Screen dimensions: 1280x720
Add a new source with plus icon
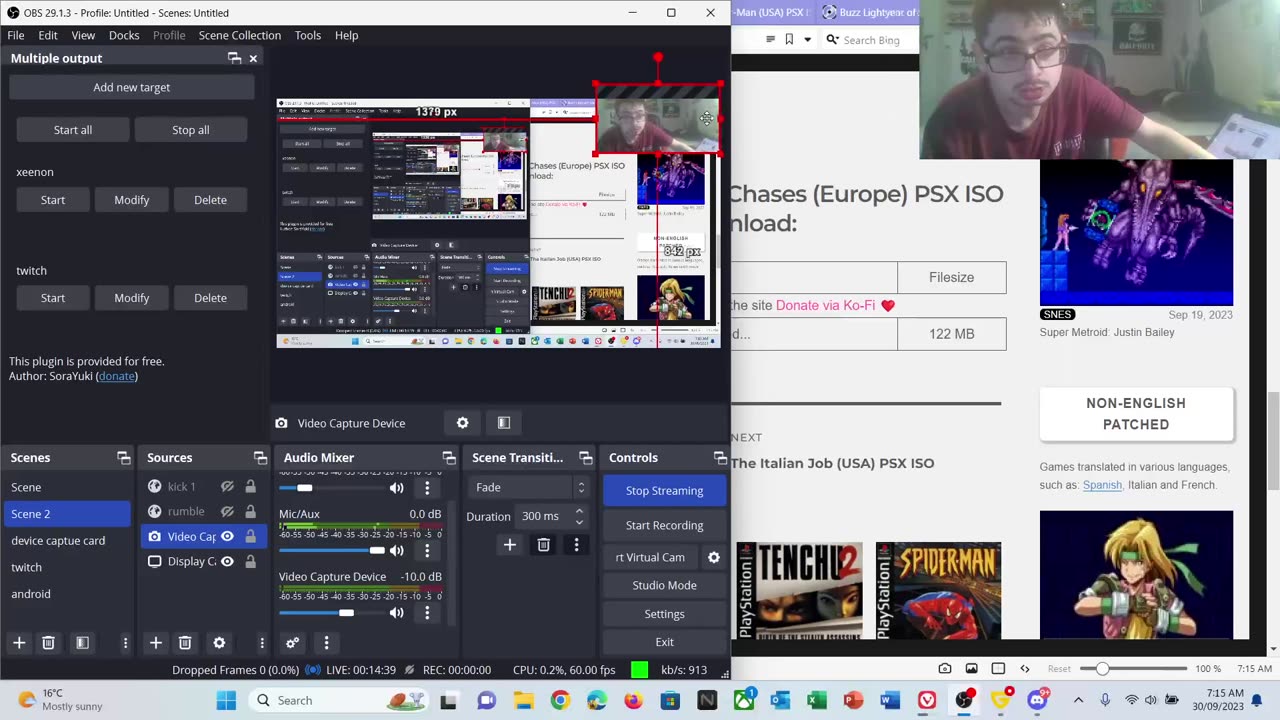[156, 643]
